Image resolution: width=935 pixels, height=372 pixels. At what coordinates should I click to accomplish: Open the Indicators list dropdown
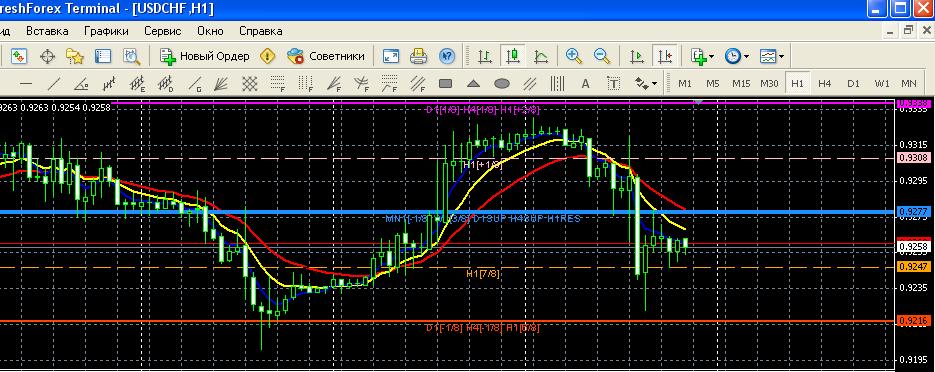tap(702, 57)
